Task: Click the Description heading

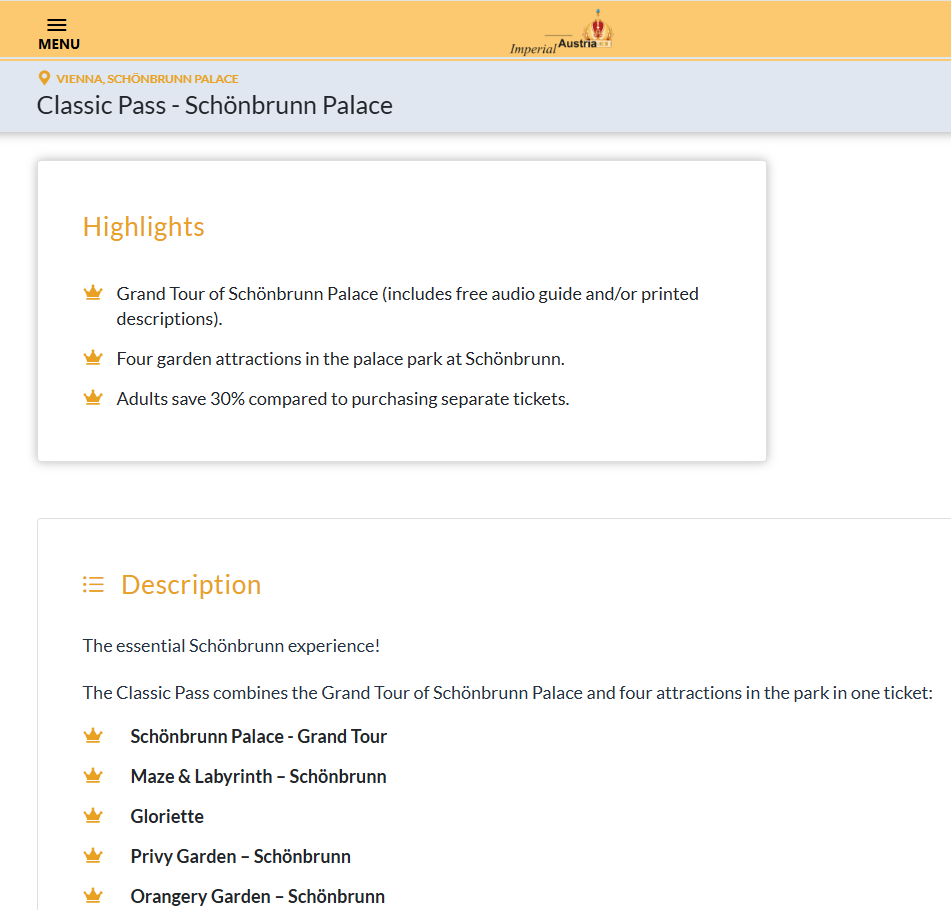Action: point(191,585)
